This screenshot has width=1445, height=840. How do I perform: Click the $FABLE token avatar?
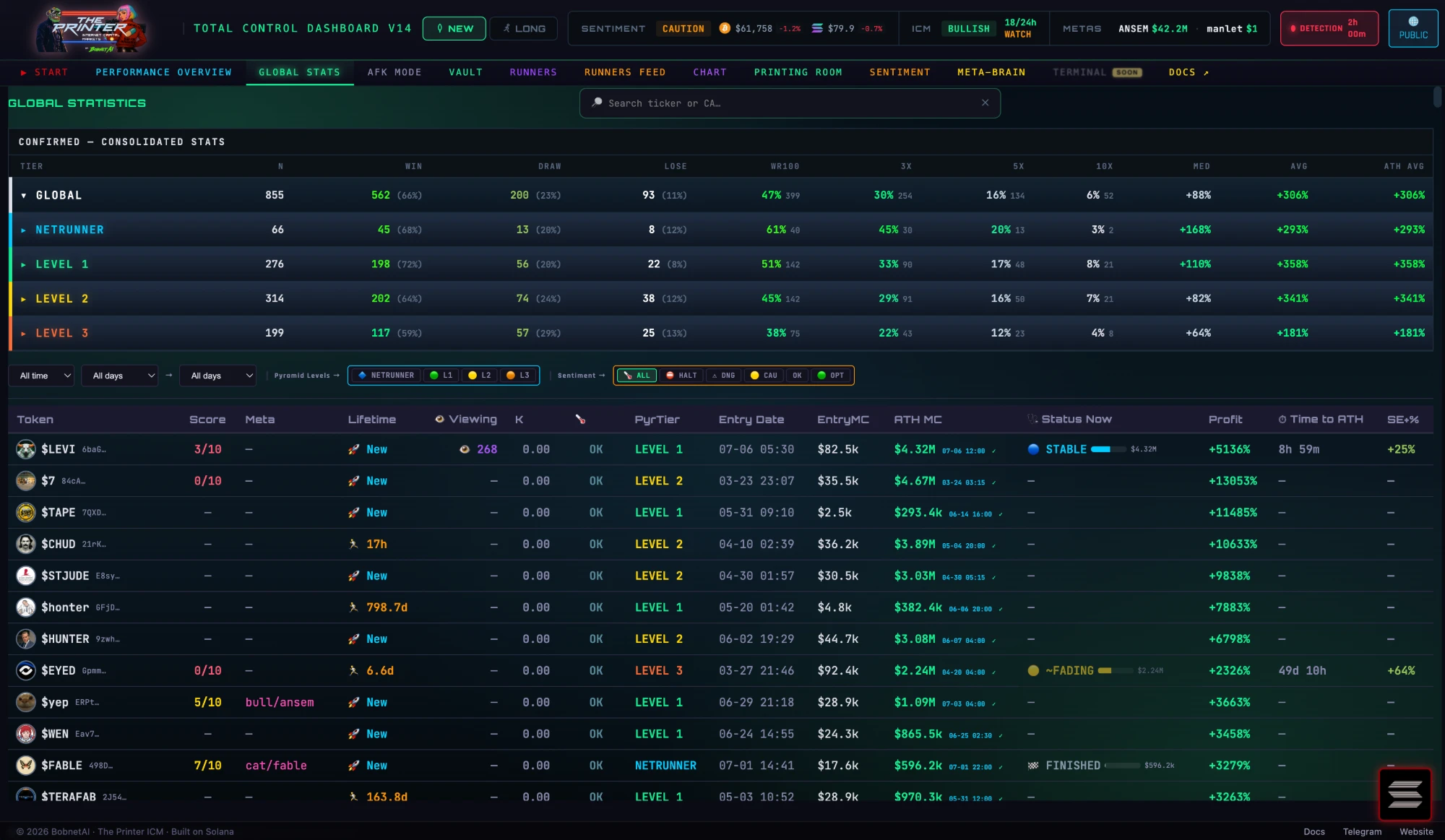(26, 765)
